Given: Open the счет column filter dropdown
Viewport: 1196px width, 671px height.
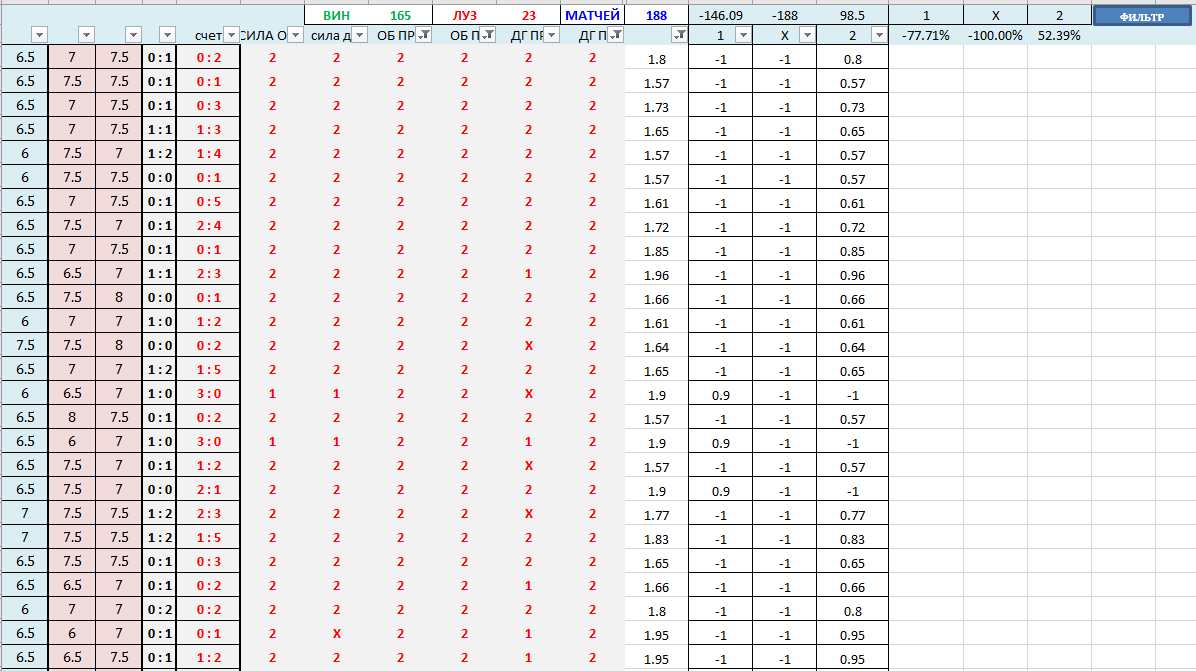Looking at the screenshot, I should click(231, 35).
